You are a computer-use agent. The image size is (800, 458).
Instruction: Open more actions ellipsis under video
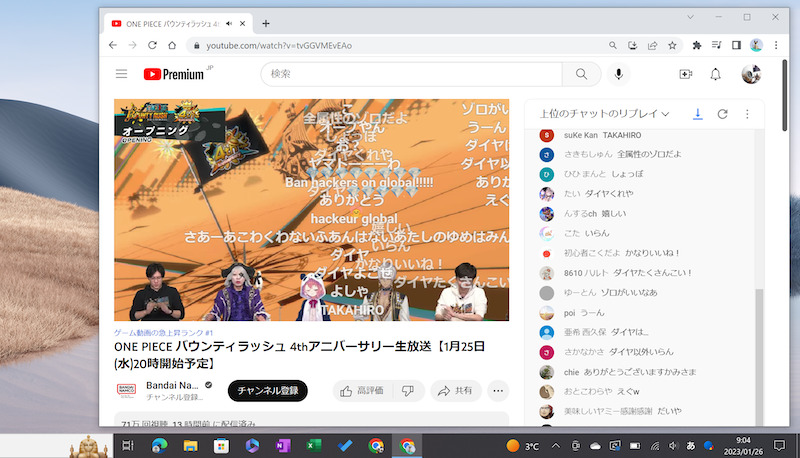497,391
